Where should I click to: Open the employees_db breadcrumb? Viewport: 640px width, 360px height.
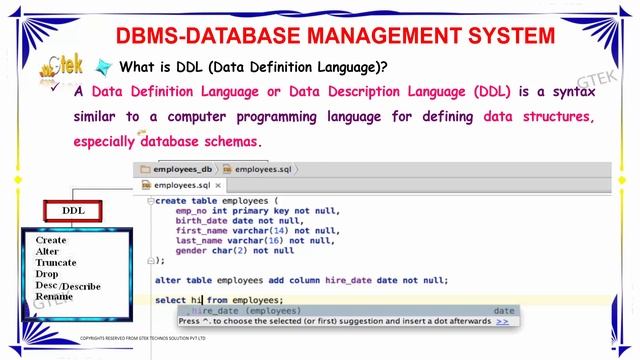[x=182, y=169]
